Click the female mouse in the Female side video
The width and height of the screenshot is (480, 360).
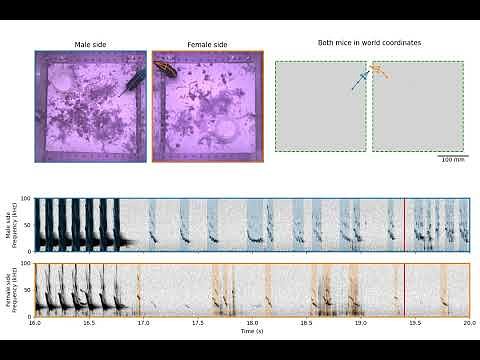coord(165,69)
